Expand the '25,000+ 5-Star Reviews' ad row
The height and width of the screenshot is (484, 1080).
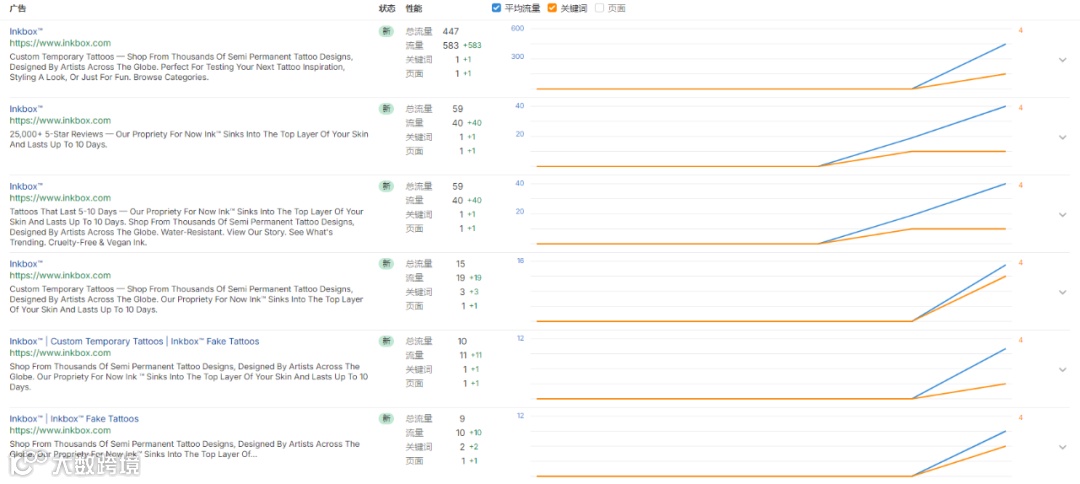(x=1063, y=137)
